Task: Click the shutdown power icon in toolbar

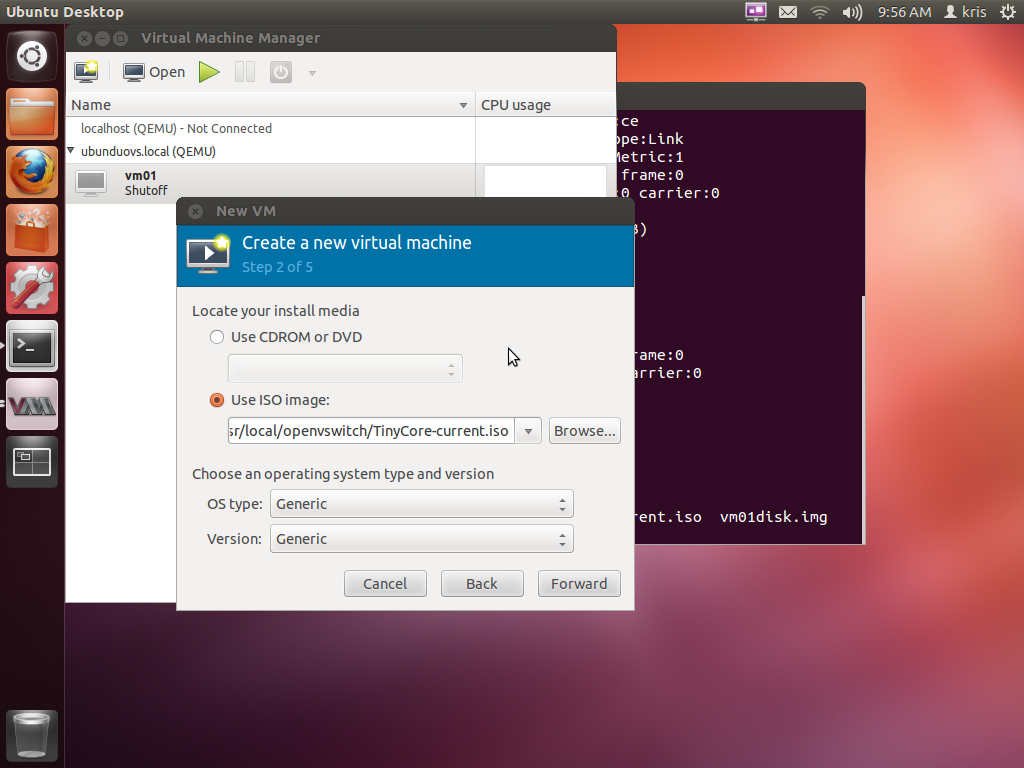Action: pyautogui.click(x=281, y=72)
